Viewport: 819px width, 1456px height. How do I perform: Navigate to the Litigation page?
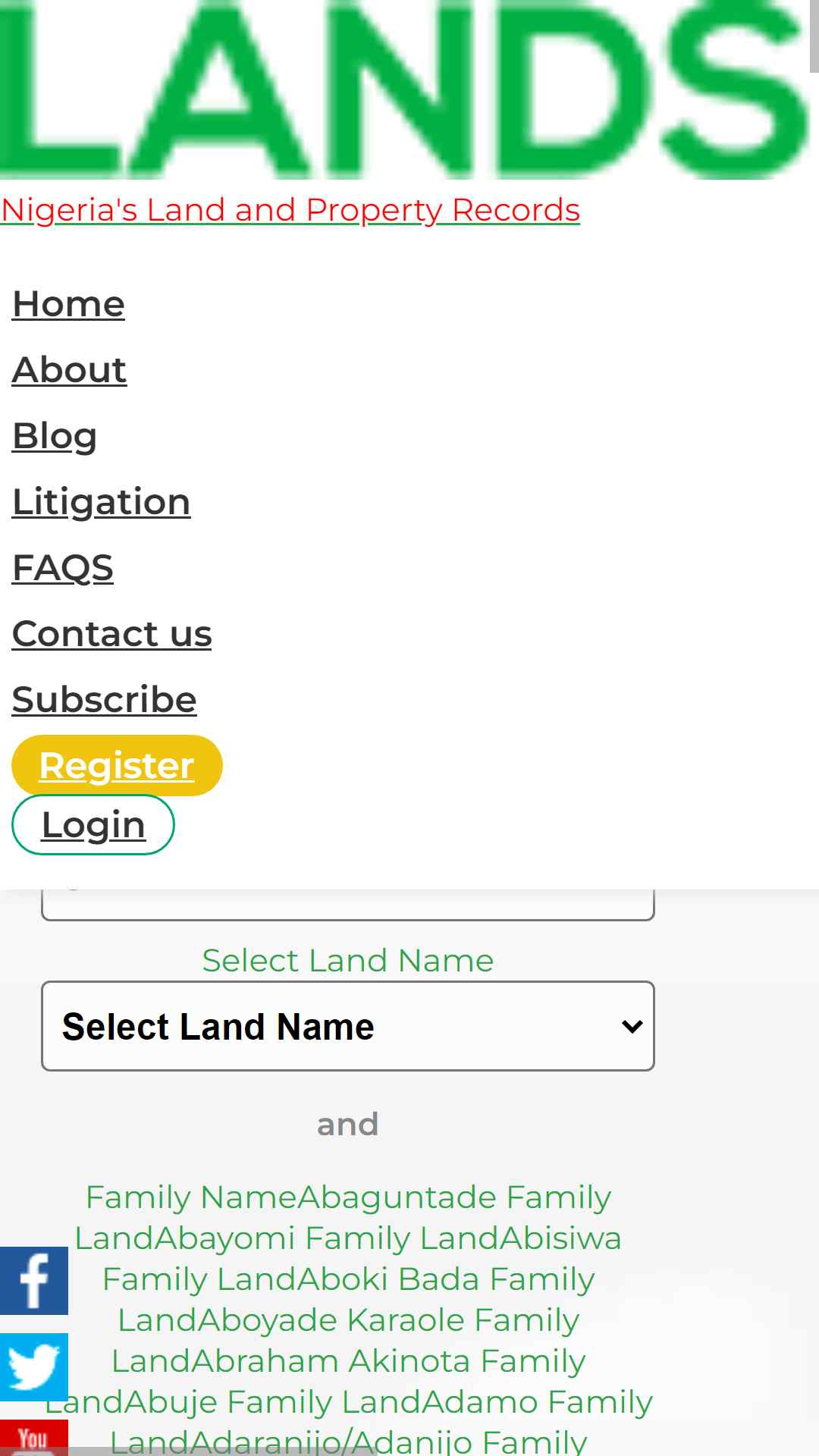101,502
